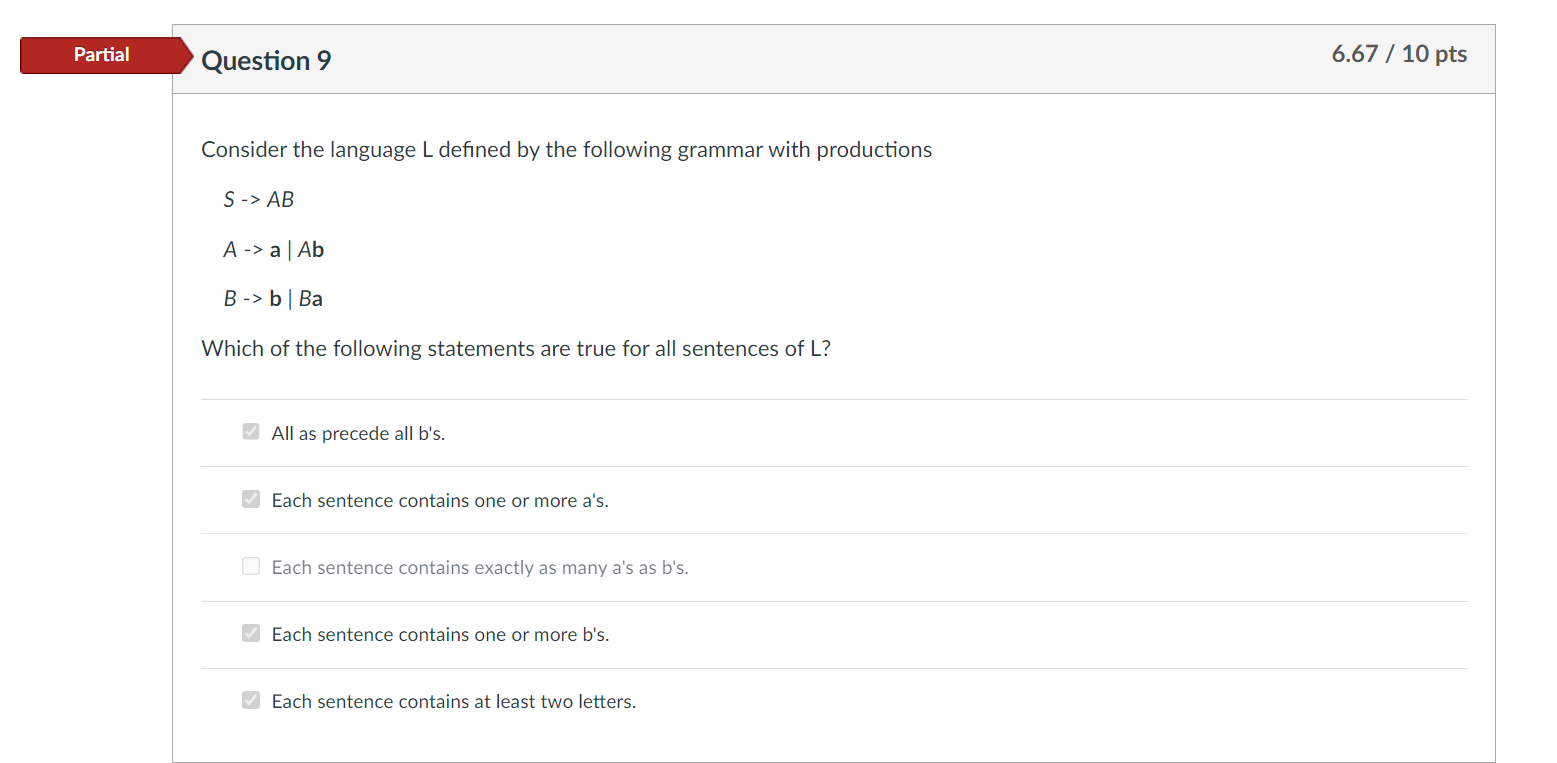1557x763 pixels.
Task: Click the production rule 'B -> b | Ba'
Action: [273, 299]
